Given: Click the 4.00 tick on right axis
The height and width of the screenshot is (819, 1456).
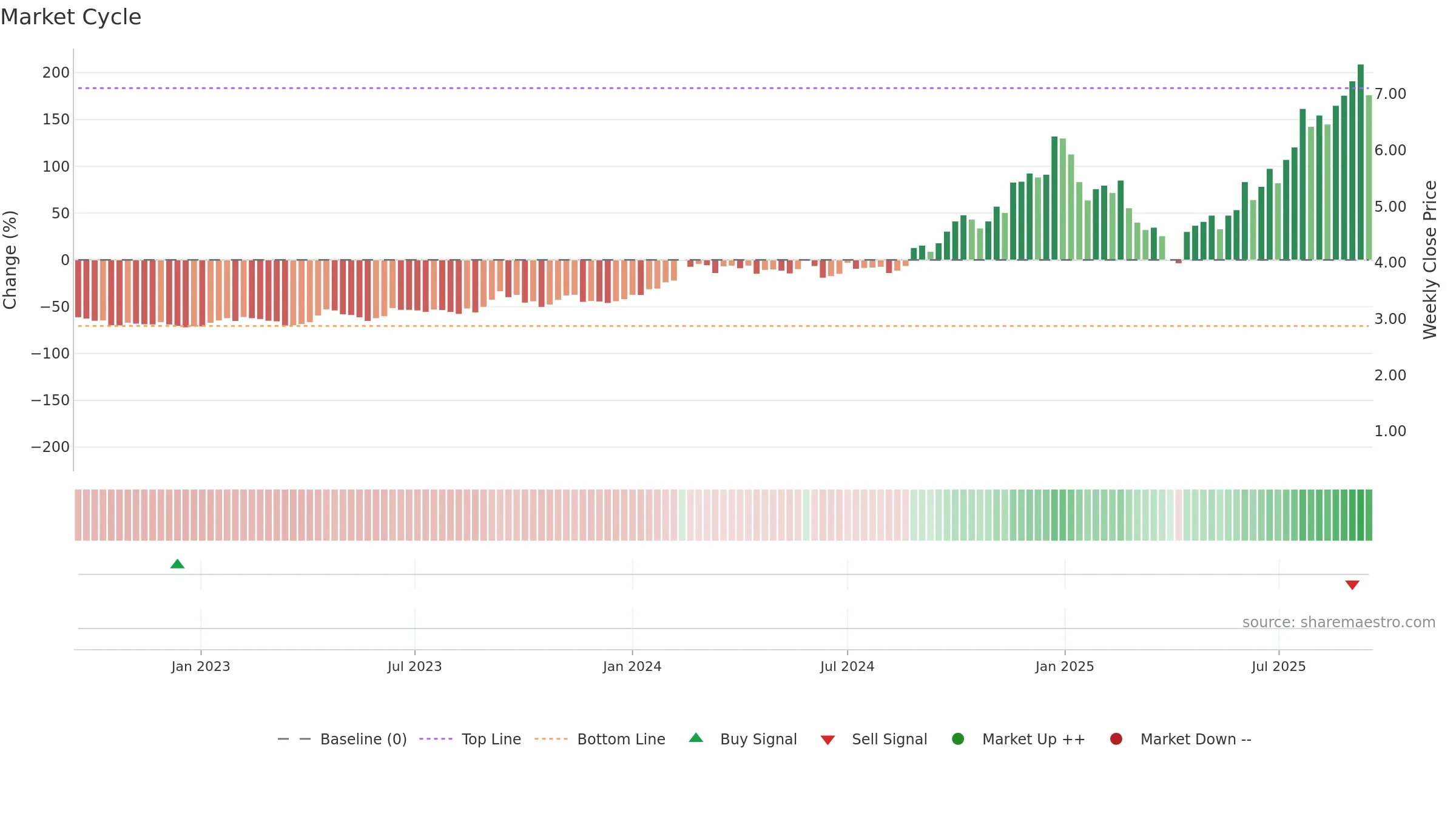Looking at the screenshot, I should coord(1390,263).
